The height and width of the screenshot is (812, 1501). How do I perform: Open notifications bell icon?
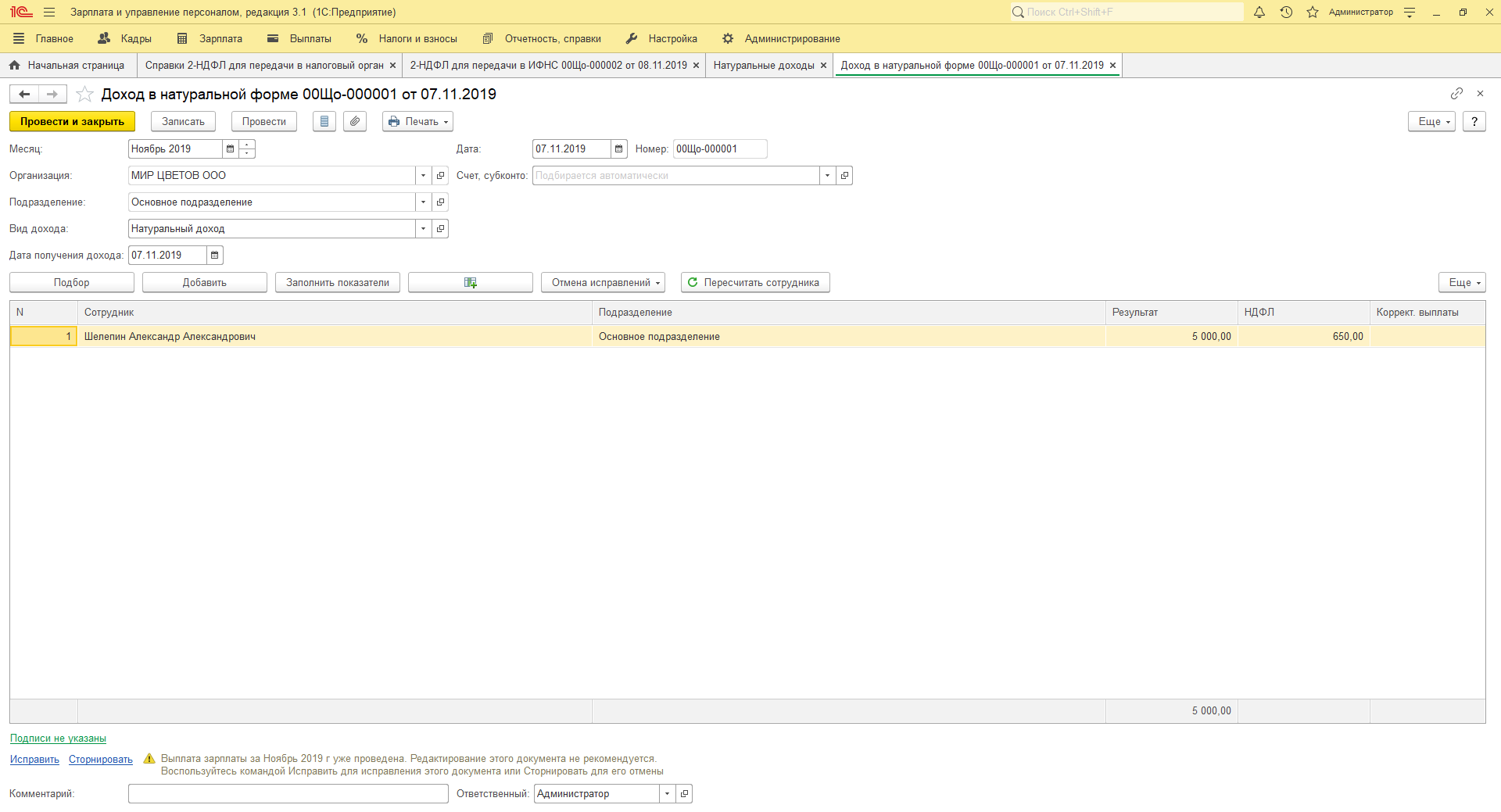pos(1259,12)
